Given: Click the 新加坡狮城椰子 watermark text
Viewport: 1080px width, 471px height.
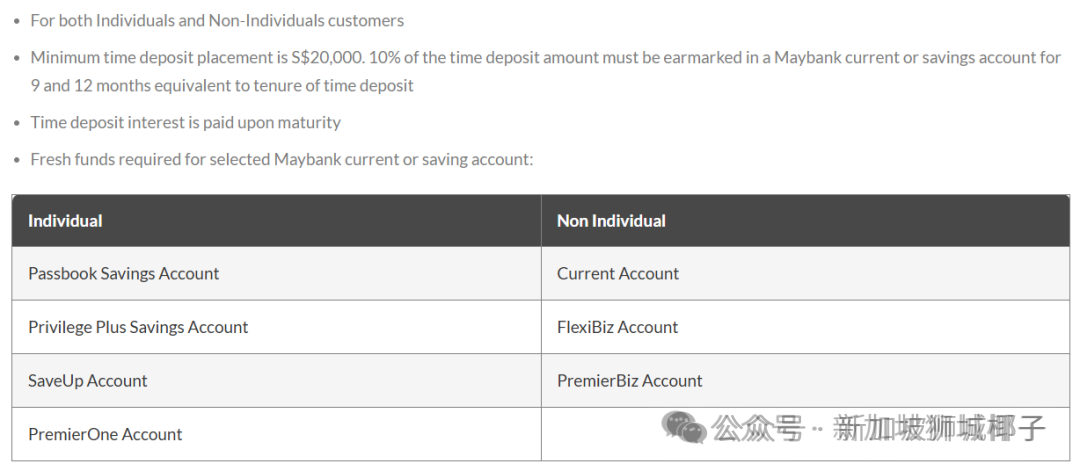Looking at the screenshot, I should (x=939, y=429).
